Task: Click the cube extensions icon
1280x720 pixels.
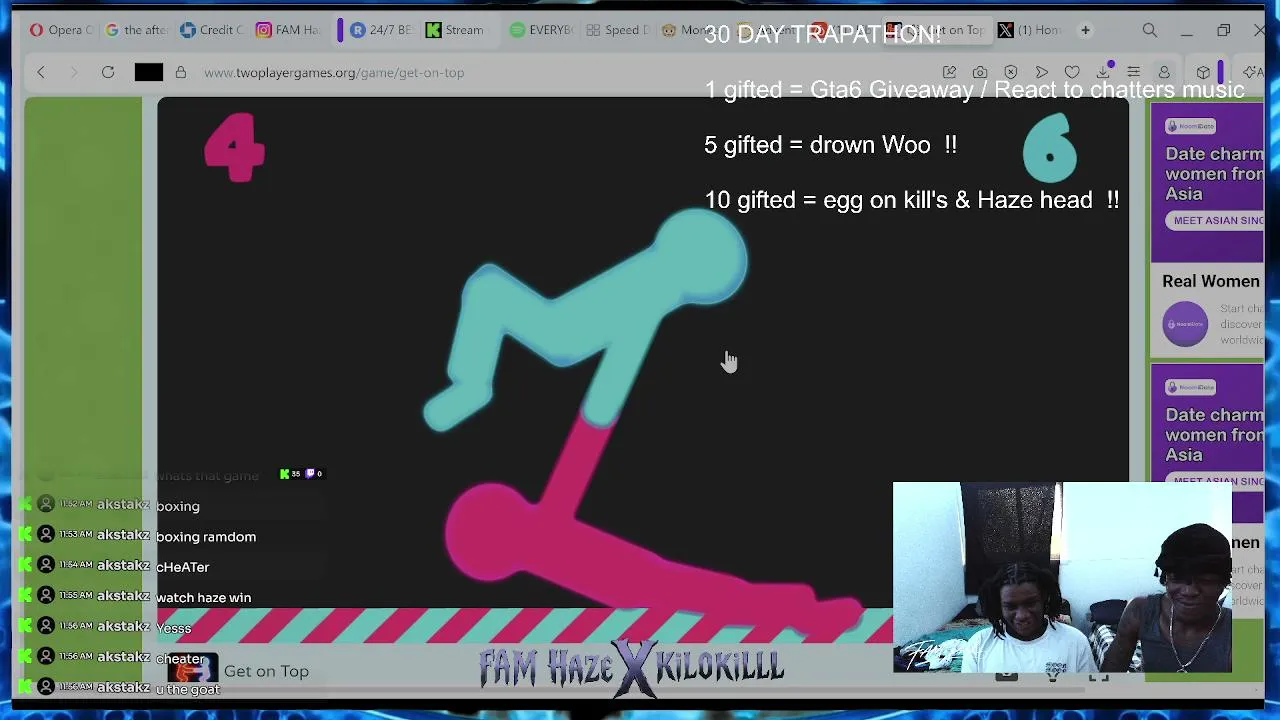Action: pos(1203,72)
